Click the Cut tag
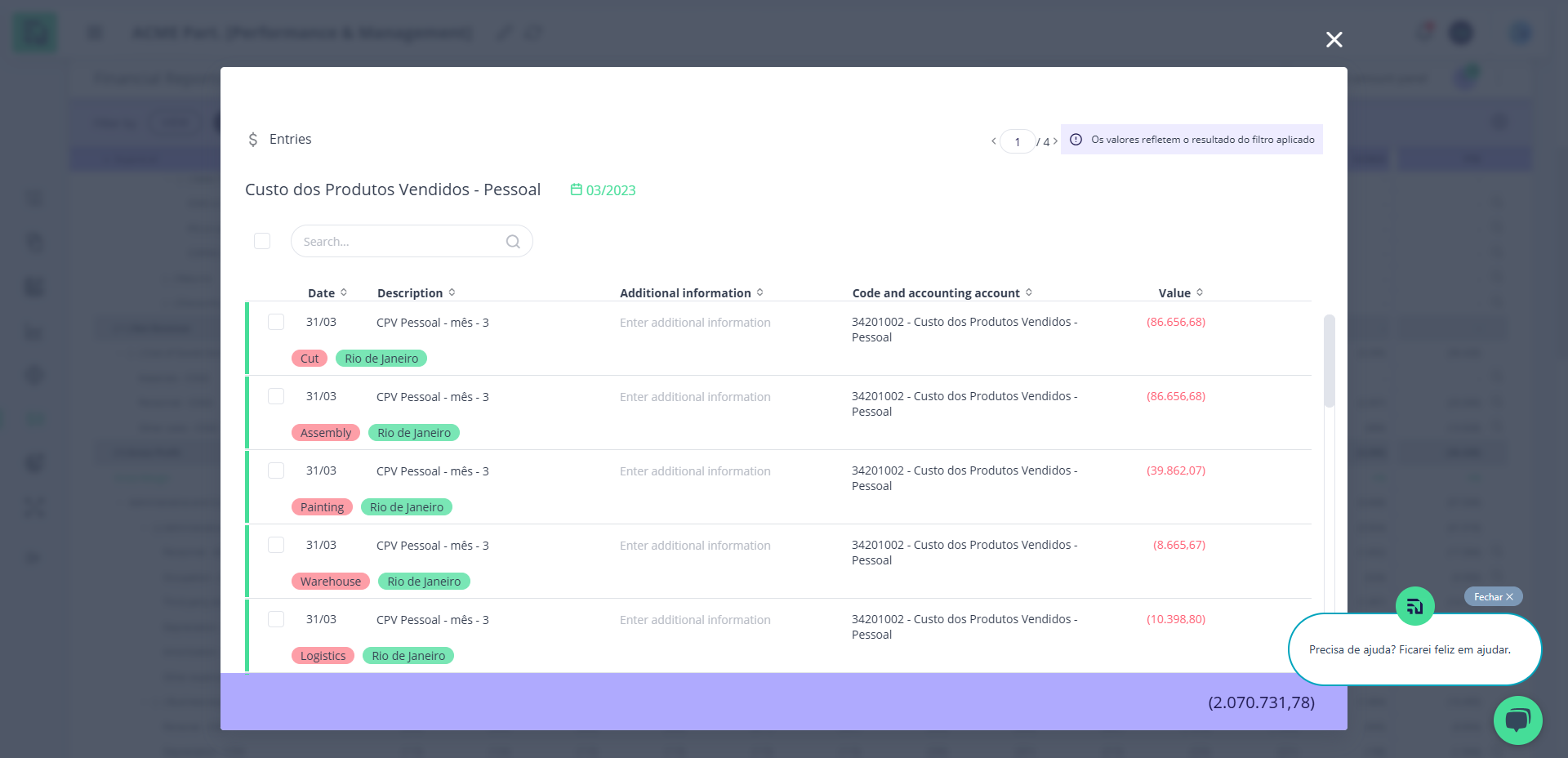Viewport: 1568px width, 758px height. (310, 359)
